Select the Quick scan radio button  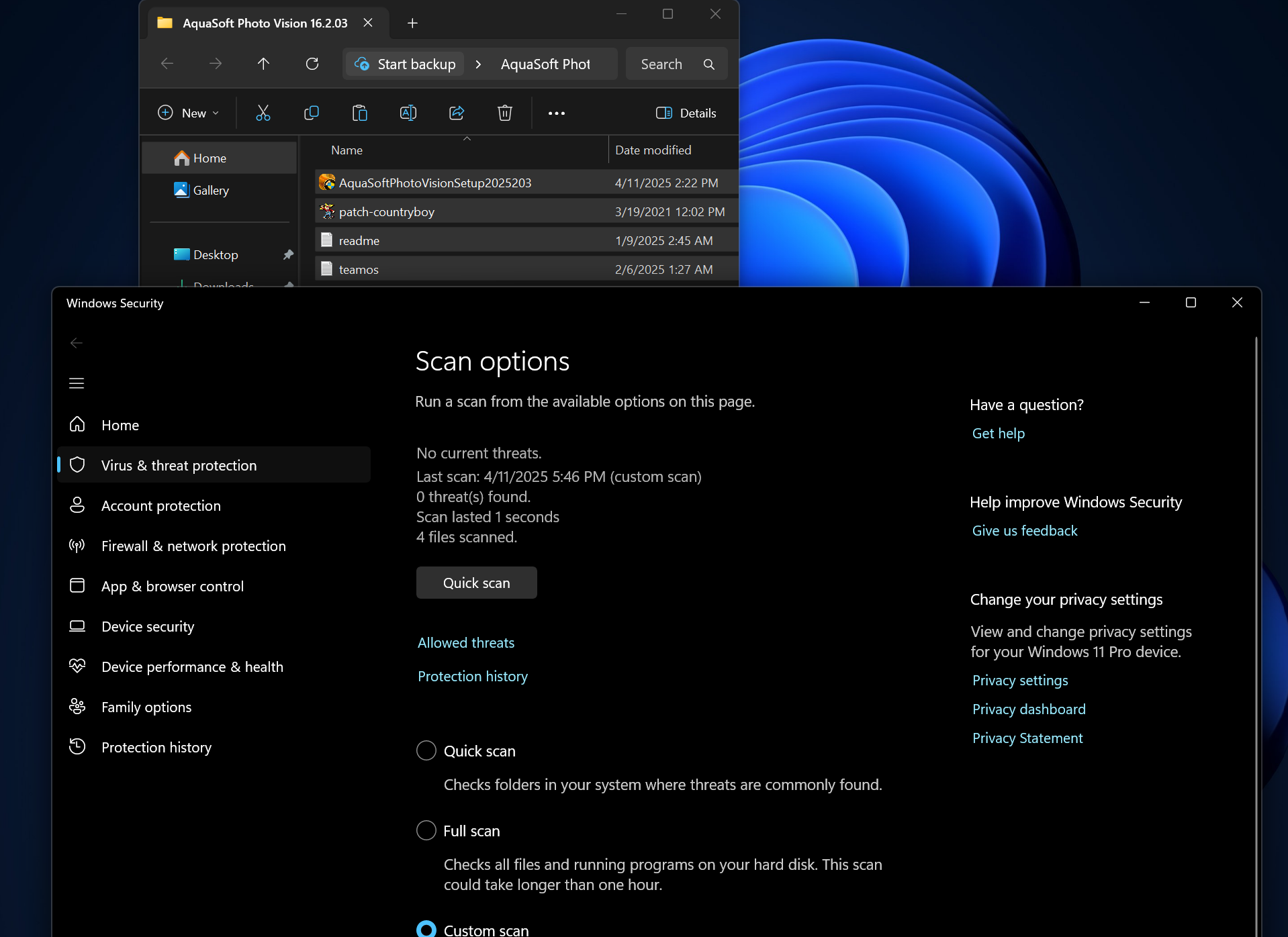[x=426, y=750]
